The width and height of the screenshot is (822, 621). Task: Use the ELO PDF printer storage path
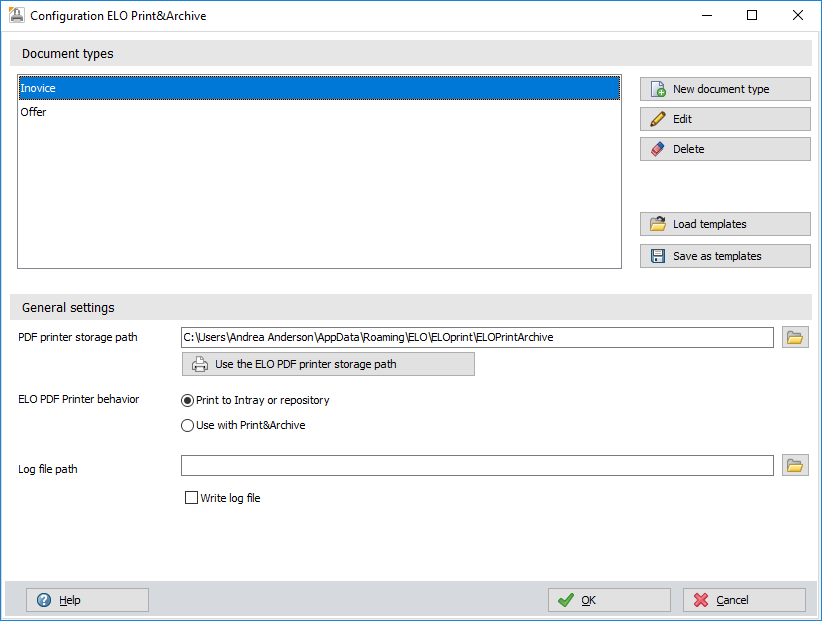[x=328, y=364]
